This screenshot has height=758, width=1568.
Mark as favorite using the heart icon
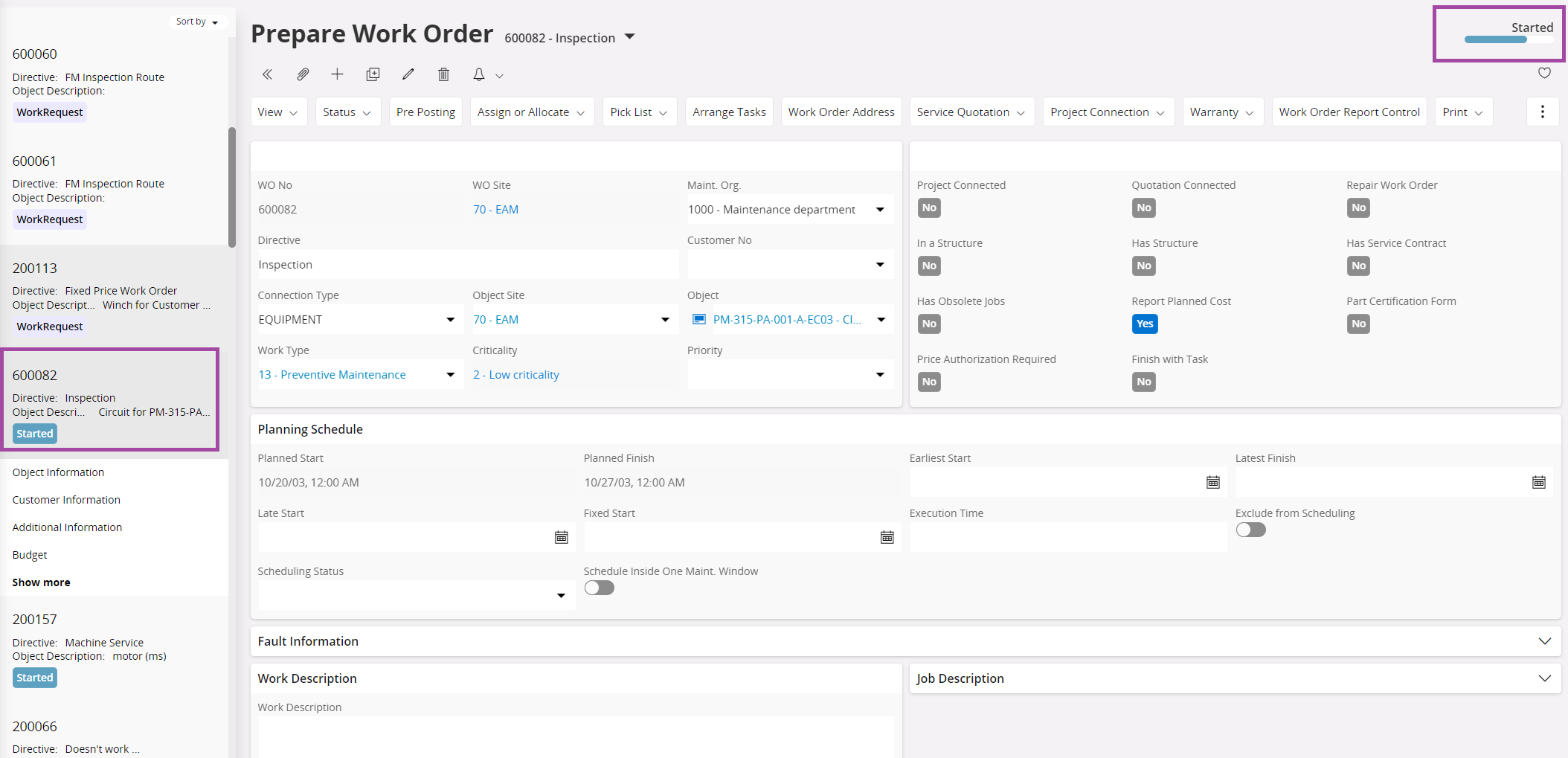(1544, 73)
